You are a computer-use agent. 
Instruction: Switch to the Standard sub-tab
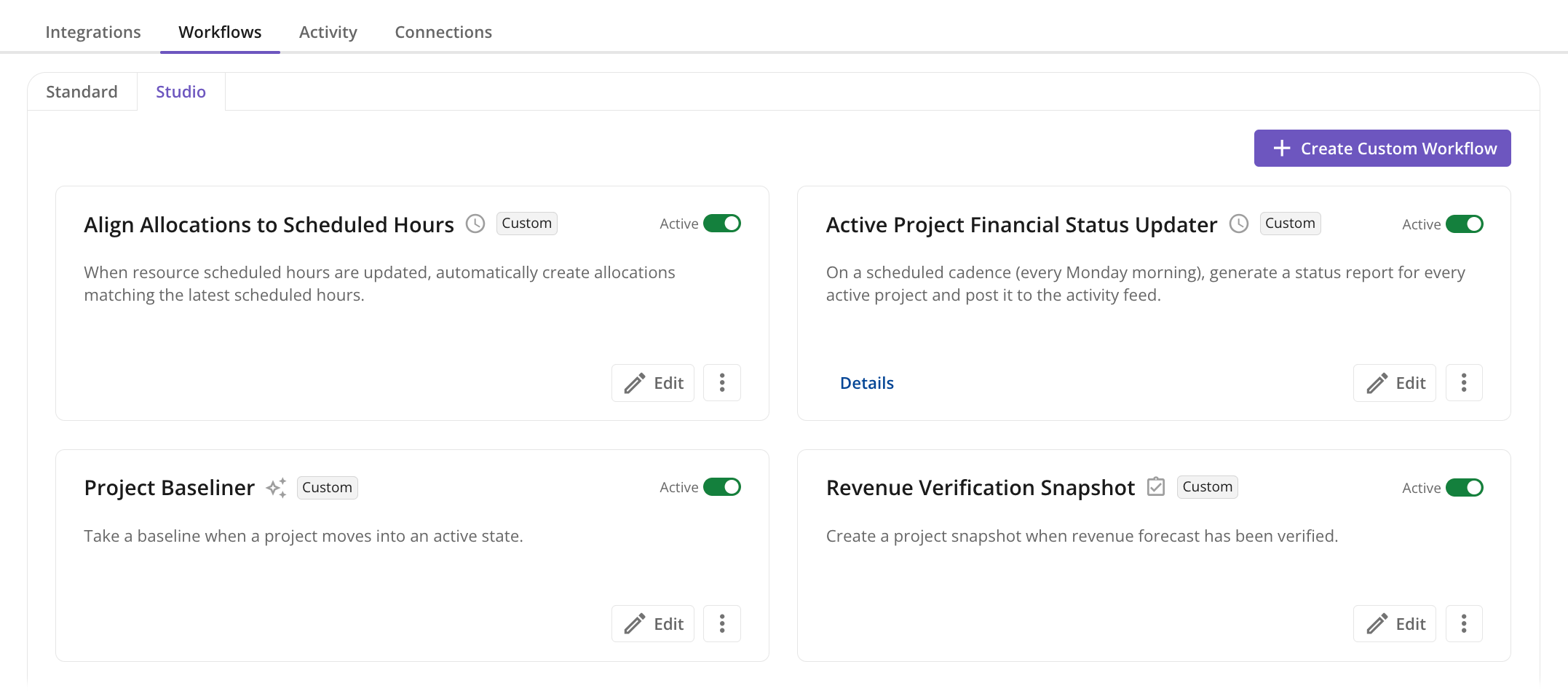(82, 92)
